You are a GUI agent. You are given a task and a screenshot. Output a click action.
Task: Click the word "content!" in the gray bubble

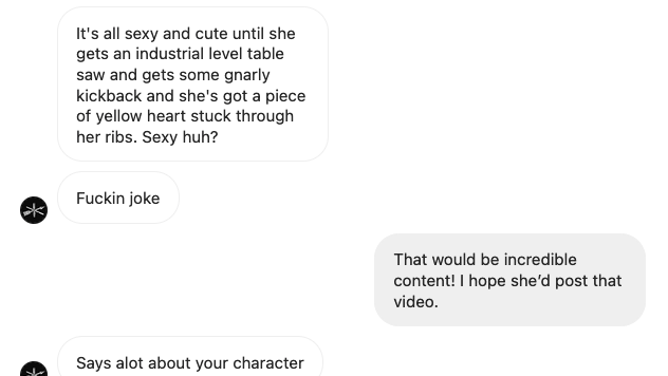point(424,281)
